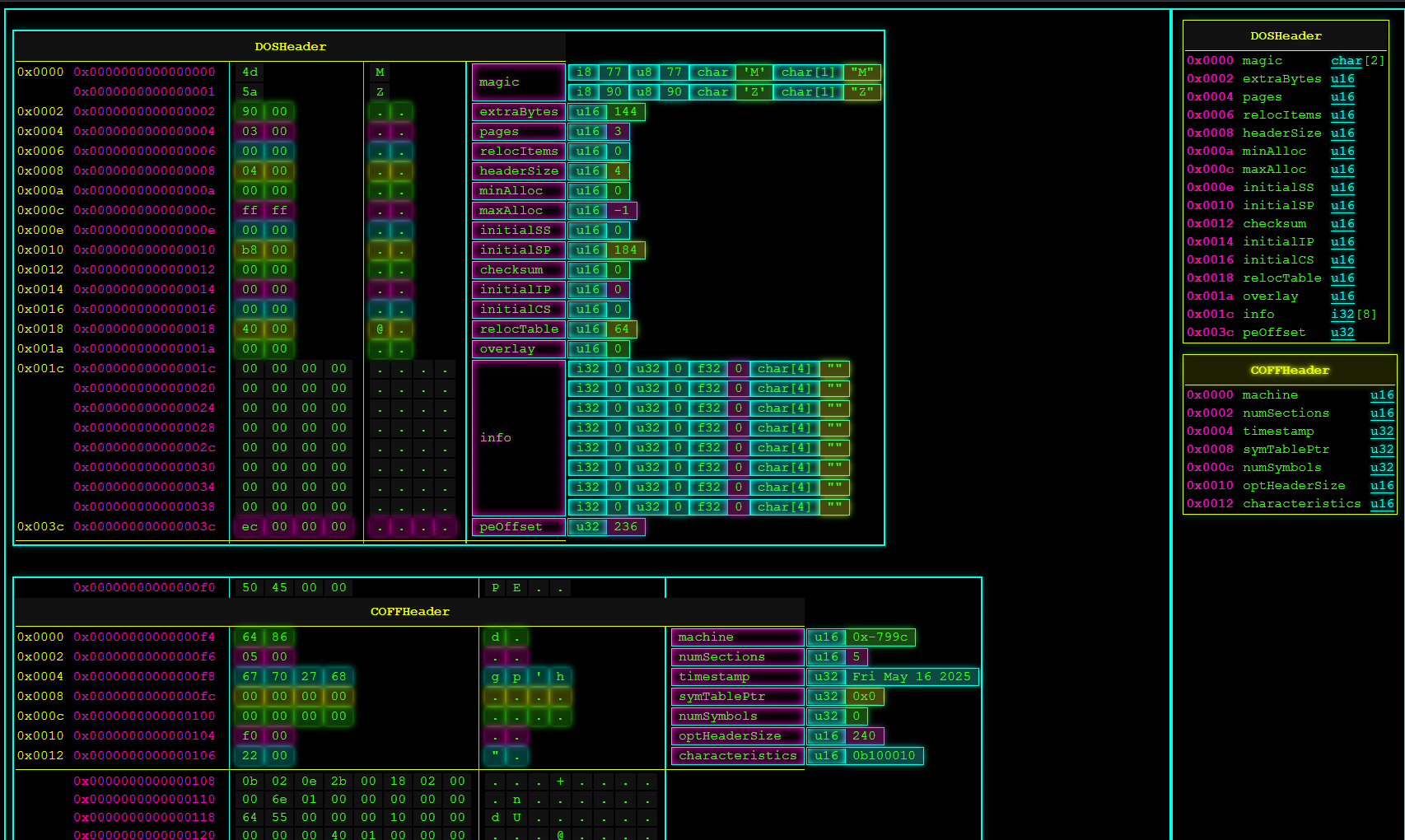Screen dimensions: 1405x840
Task: Click the char type link beside magic in sidebar
Action: click(1346, 61)
